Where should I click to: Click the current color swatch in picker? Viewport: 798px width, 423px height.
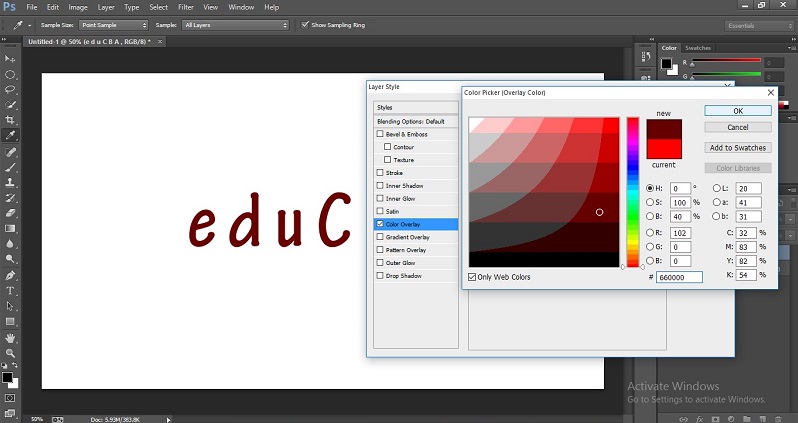[x=664, y=149]
